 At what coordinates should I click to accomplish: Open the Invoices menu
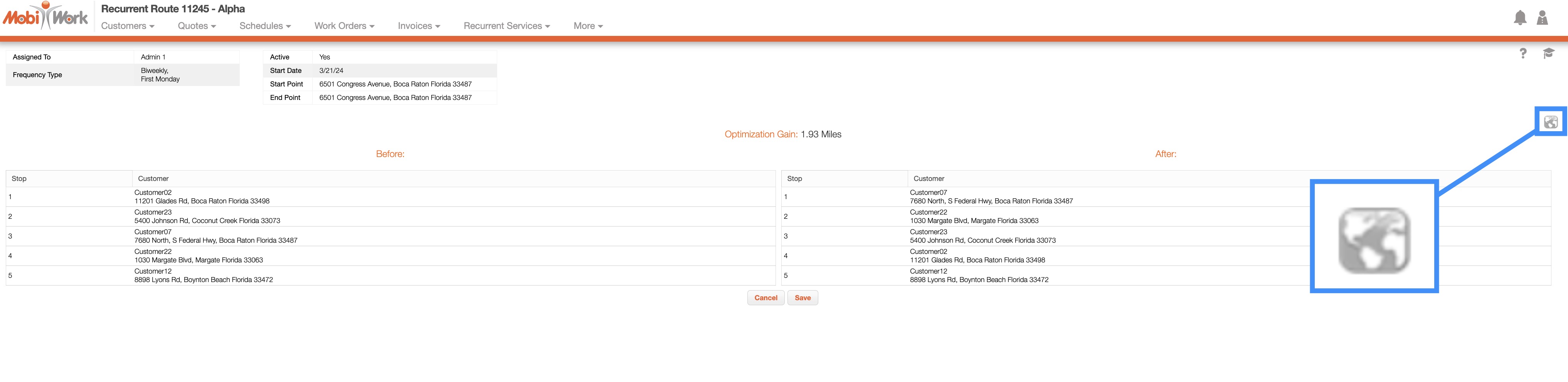pyautogui.click(x=418, y=25)
